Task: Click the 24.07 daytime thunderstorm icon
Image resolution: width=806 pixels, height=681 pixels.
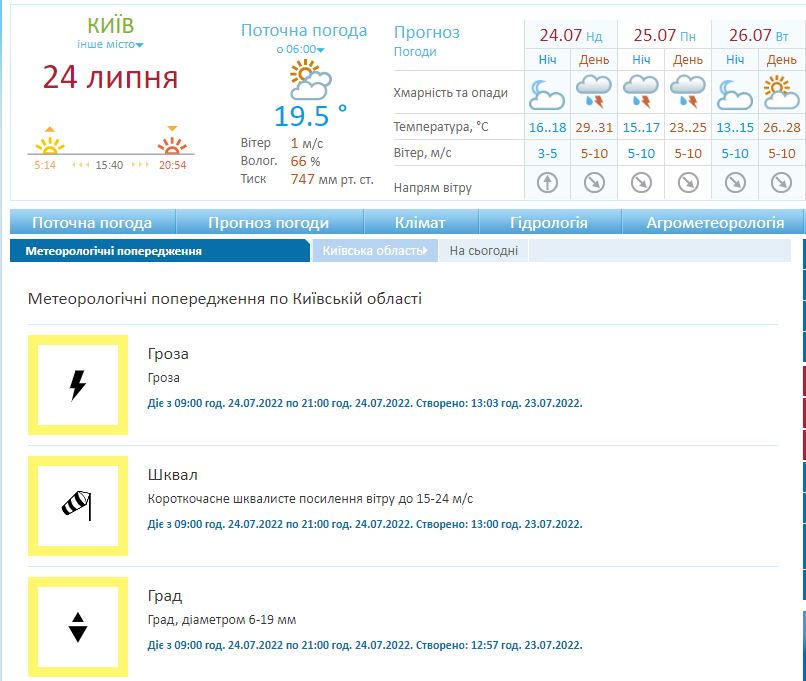Action: (594, 93)
